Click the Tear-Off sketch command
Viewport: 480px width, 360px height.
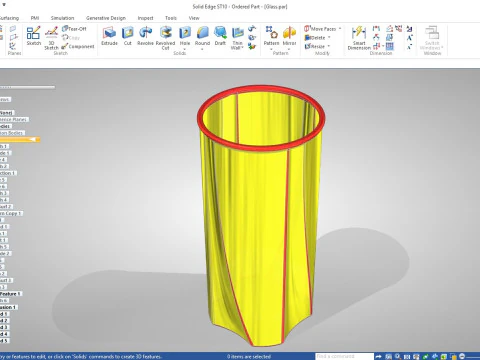point(74,29)
